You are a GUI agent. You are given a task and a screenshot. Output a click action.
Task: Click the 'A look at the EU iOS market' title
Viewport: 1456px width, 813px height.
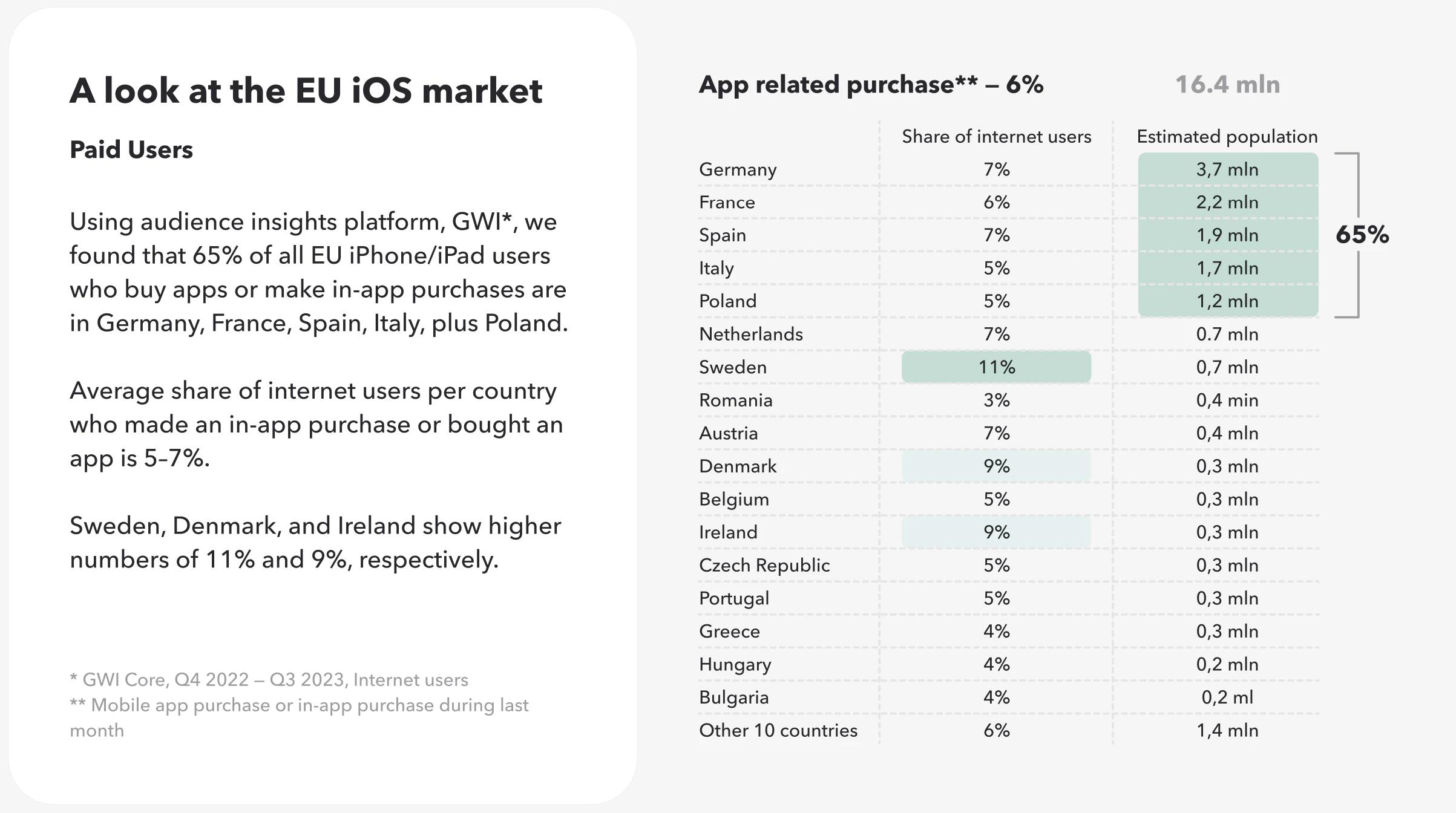pyautogui.click(x=306, y=91)
